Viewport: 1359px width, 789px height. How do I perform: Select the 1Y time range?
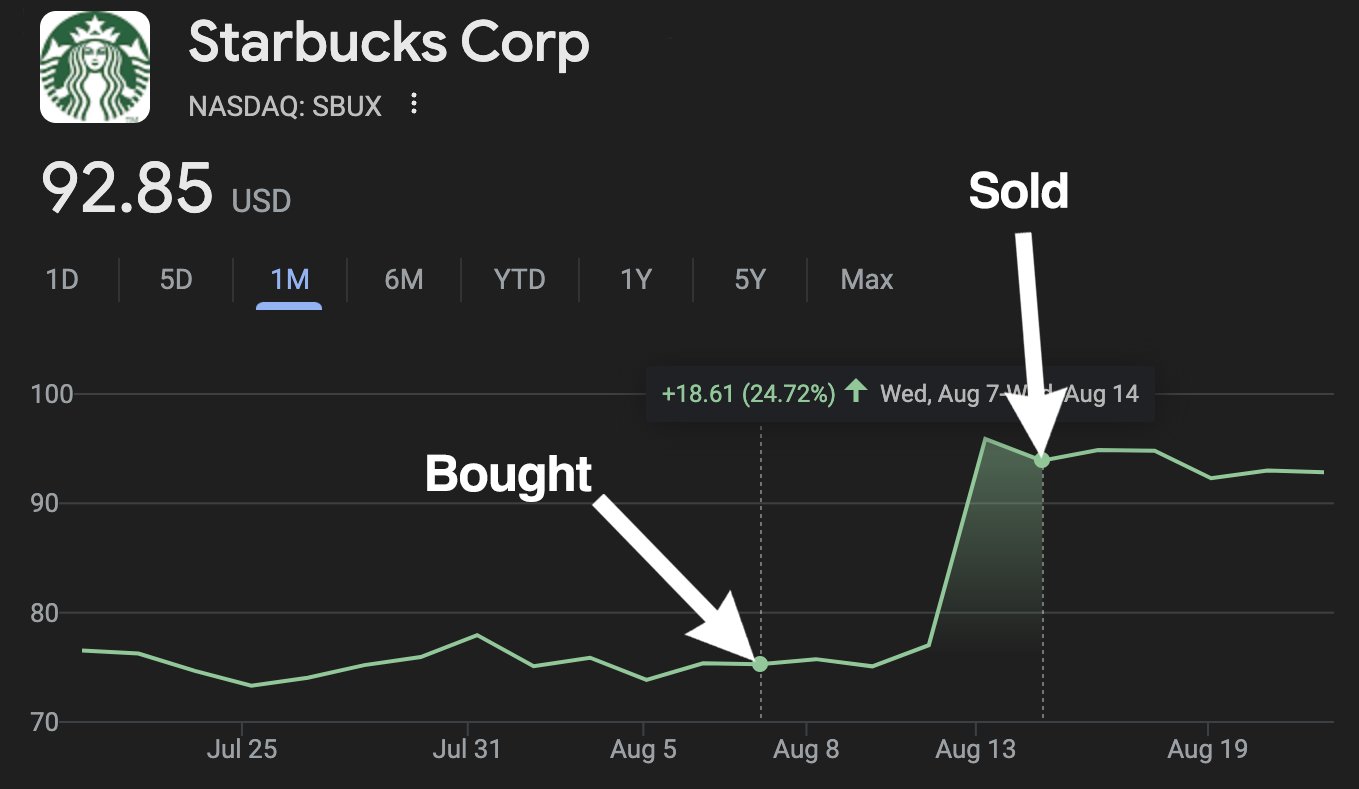click(x=636, y=280)
